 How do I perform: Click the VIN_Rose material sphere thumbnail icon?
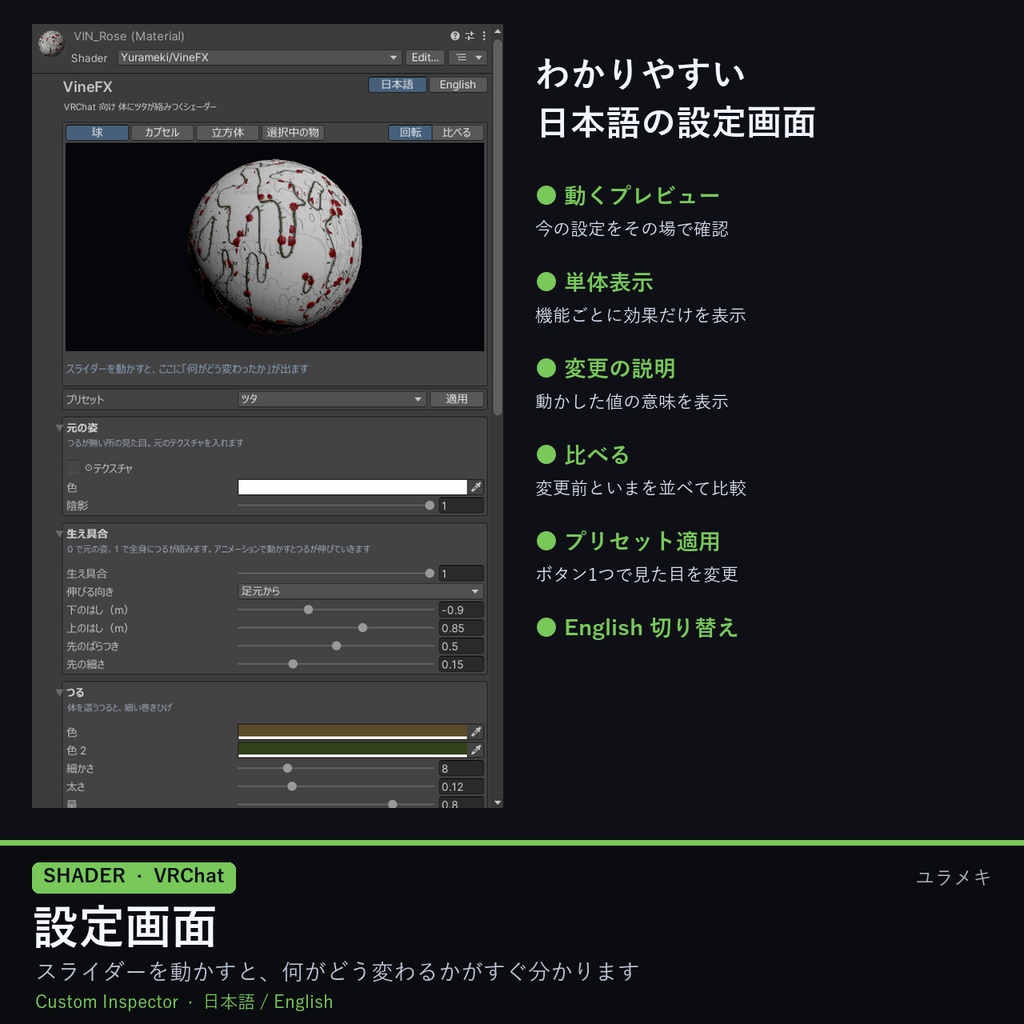[51, 44]
